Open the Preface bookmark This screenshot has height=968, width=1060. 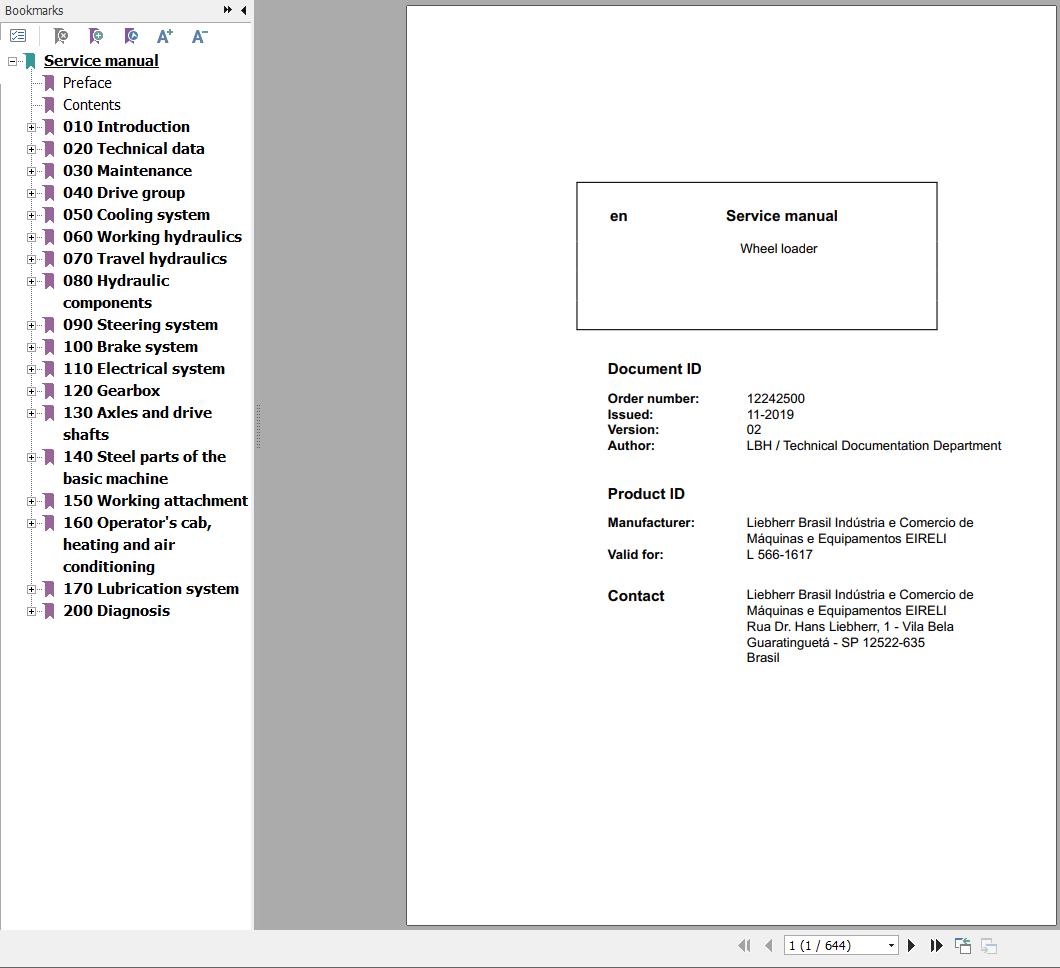pyautogui.click(x=87, y=82)
